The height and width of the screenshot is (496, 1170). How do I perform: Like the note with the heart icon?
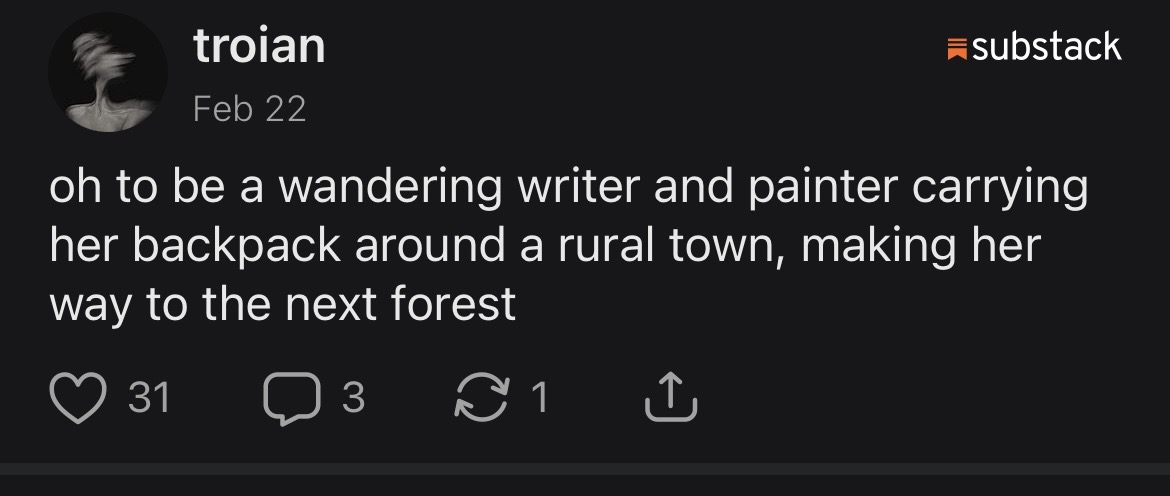pos(77,399)
